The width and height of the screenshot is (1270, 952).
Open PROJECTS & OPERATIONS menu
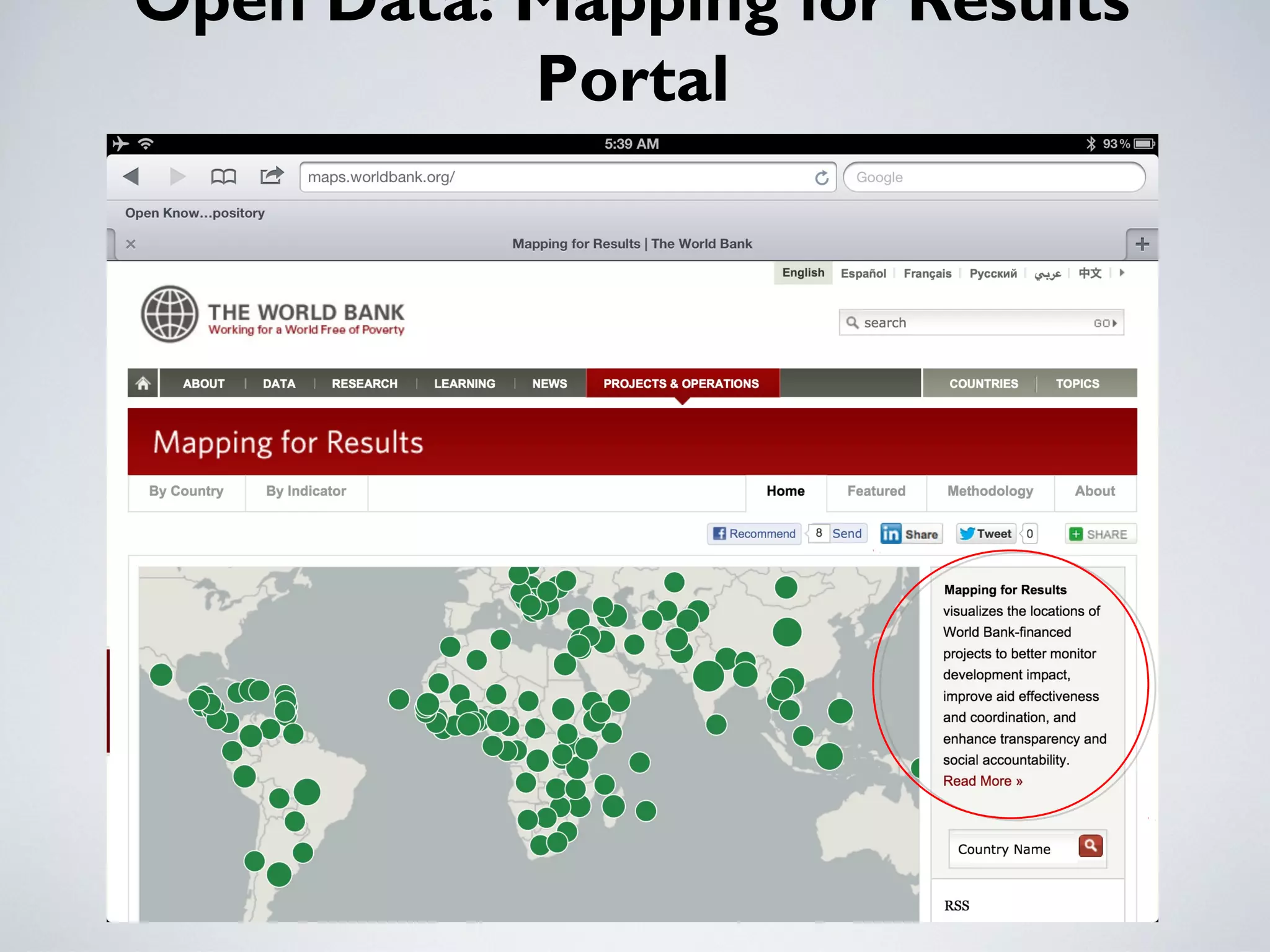[682, 384]
